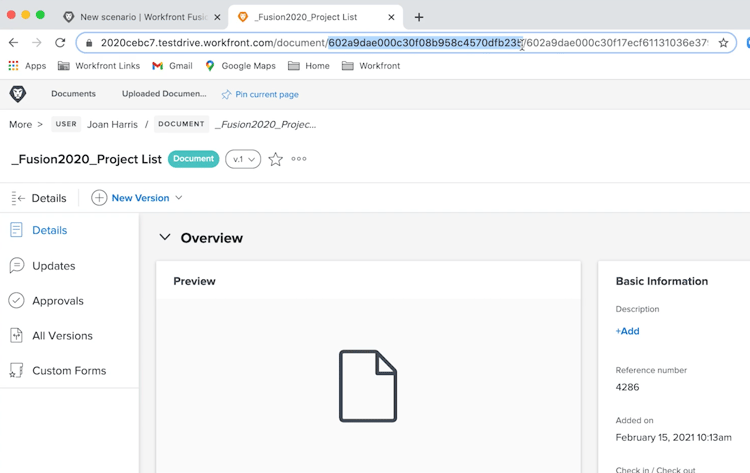Open the Gmail bookmark

click(172, 66)
